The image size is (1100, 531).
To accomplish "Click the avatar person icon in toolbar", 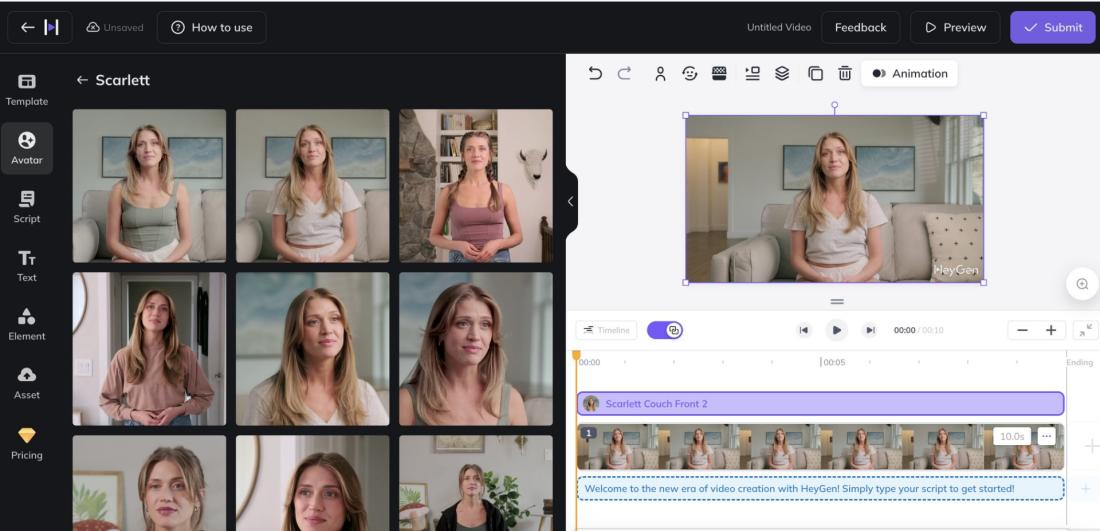I will coord(660,73).
